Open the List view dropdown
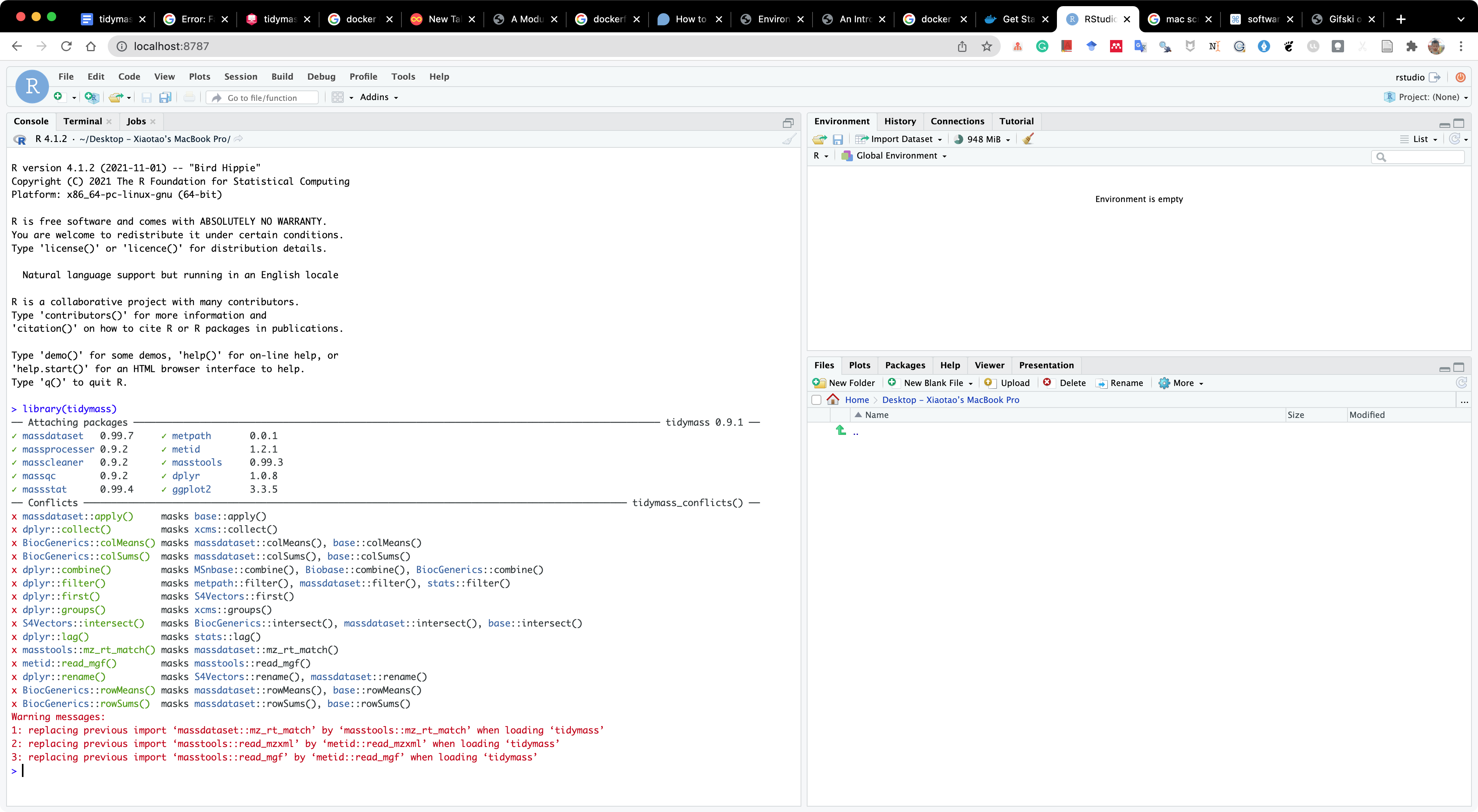 (x=1419, y=139)
